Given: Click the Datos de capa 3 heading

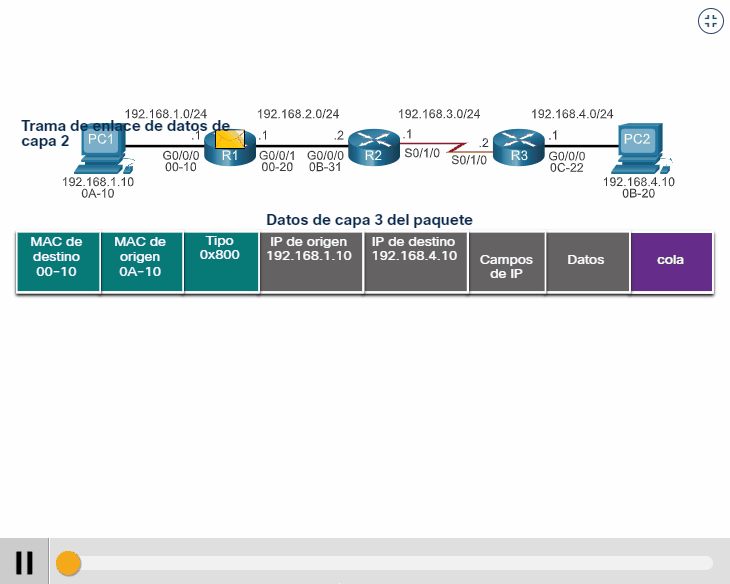Looking at the screenshot, I should coord(369,219).
